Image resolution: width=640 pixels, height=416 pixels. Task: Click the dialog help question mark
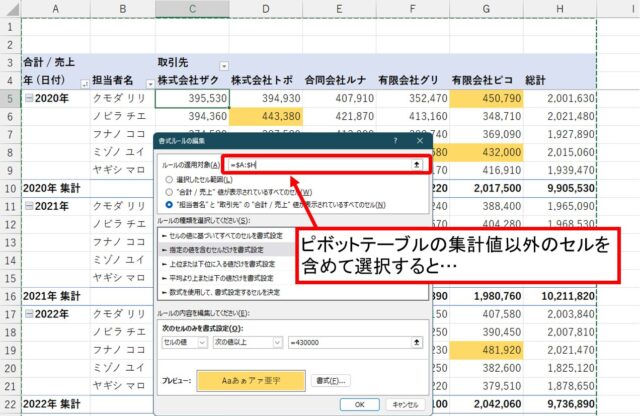pyautogui.click(x=395, y=140)
